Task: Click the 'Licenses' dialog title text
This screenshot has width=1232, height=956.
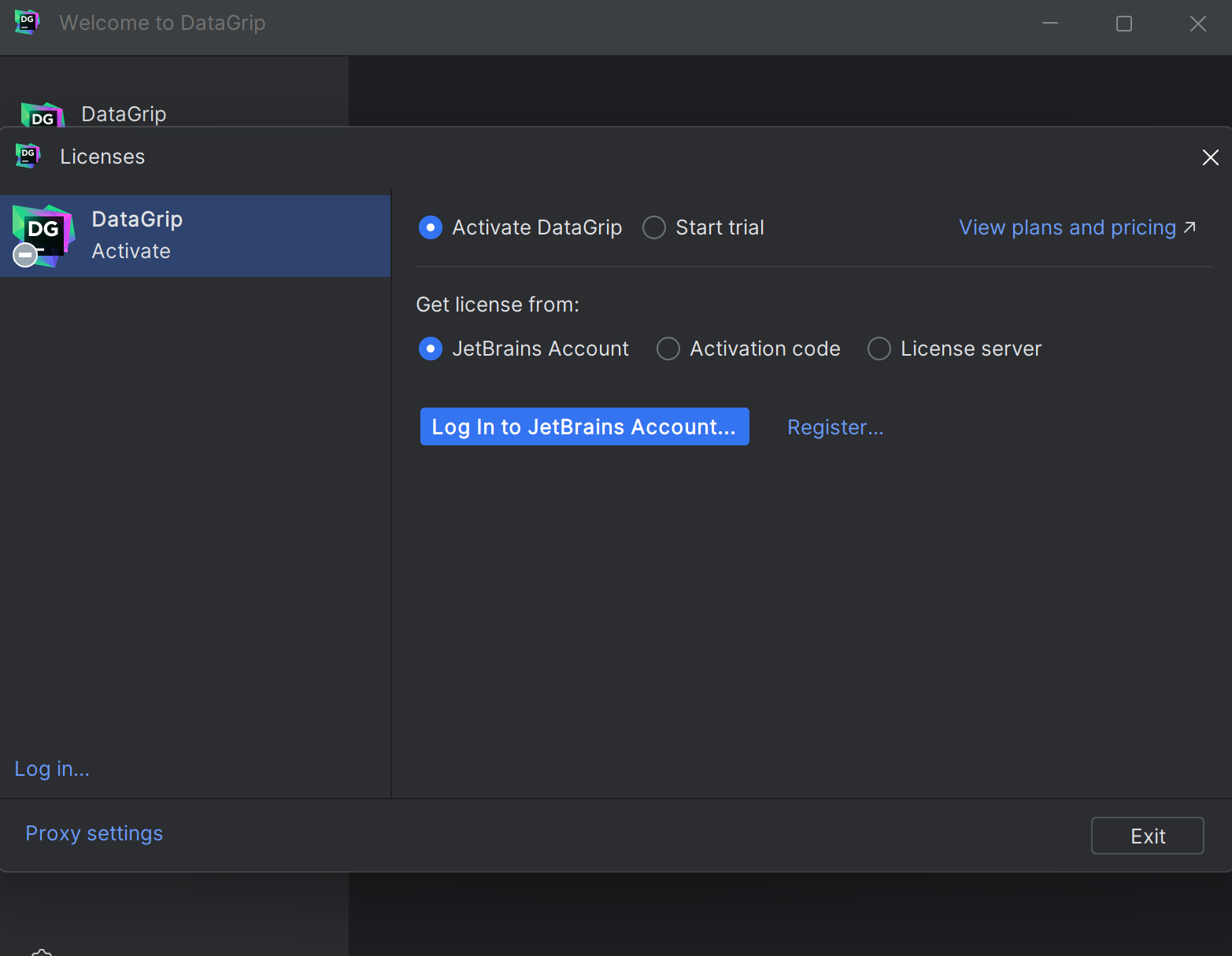Action: (102, 157)
